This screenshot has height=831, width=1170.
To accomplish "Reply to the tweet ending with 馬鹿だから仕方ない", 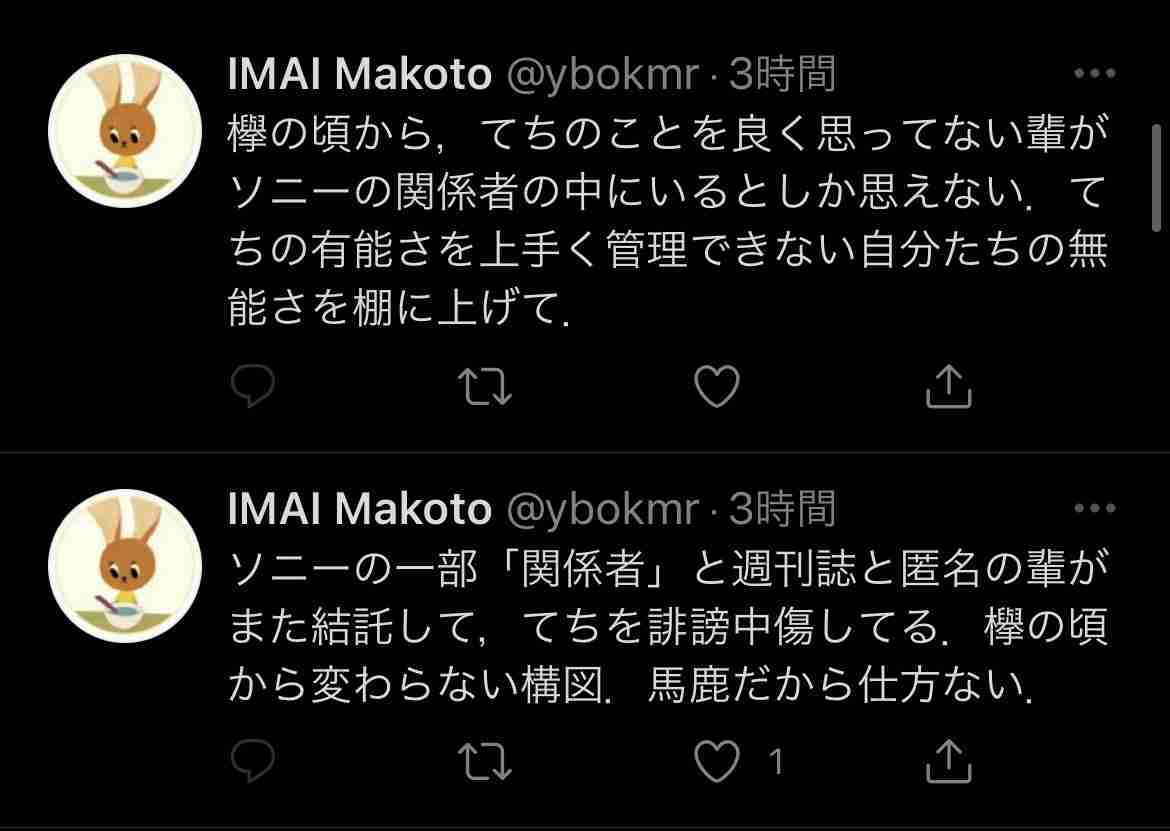I will coord(252,761).
